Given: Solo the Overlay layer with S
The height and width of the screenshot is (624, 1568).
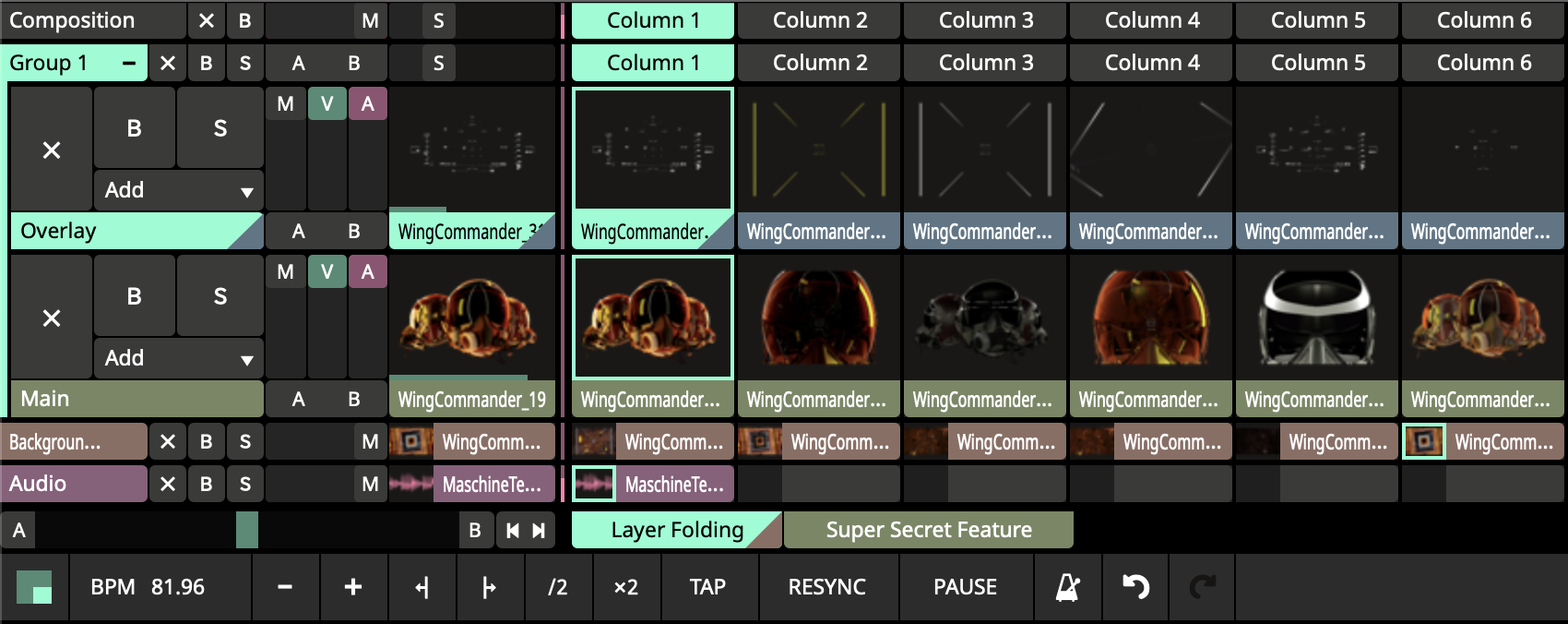Looking at the screenshot, I should 220,128.
